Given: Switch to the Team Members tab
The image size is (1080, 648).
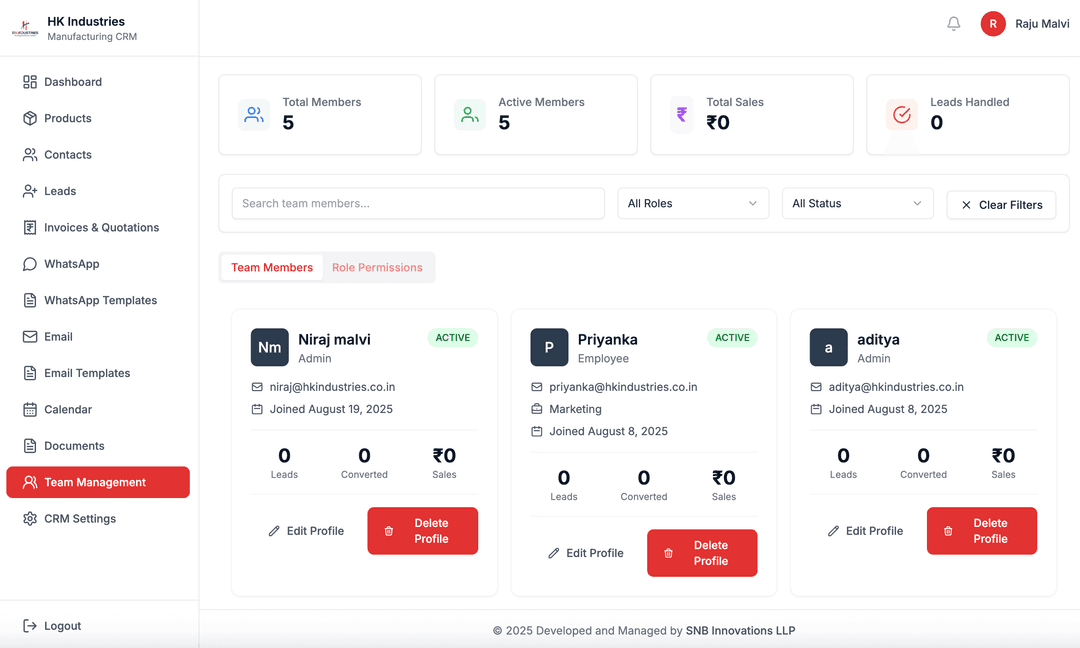Looking at the screenshot, I should click(271, 267).
